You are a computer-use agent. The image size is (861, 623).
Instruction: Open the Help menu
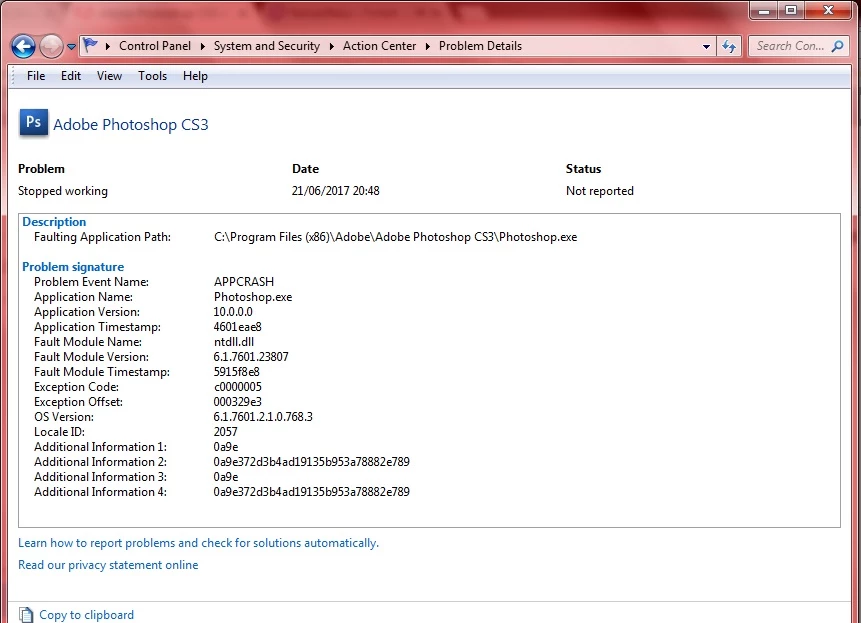pyautogui.click(x=195, y=76)
